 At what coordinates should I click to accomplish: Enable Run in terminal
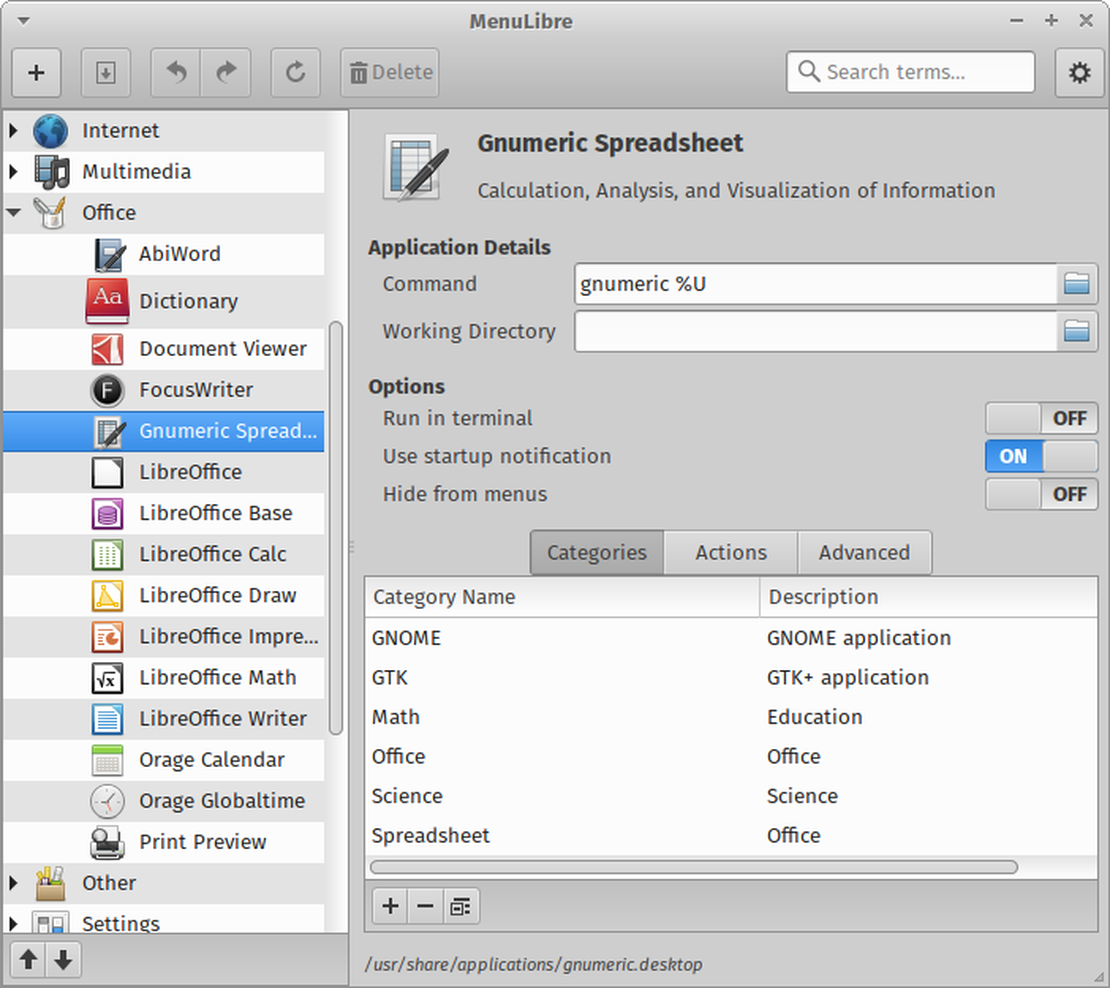tap(1041, 418)
